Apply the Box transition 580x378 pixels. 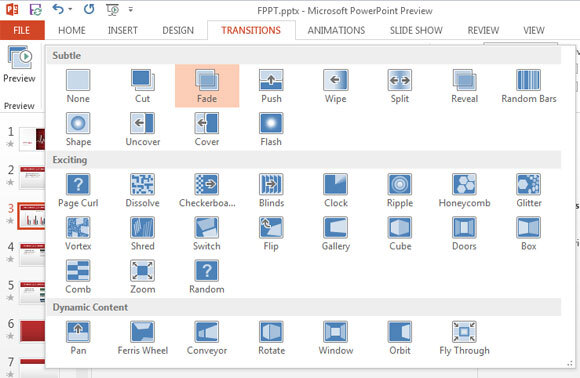(x=529, y=234)
